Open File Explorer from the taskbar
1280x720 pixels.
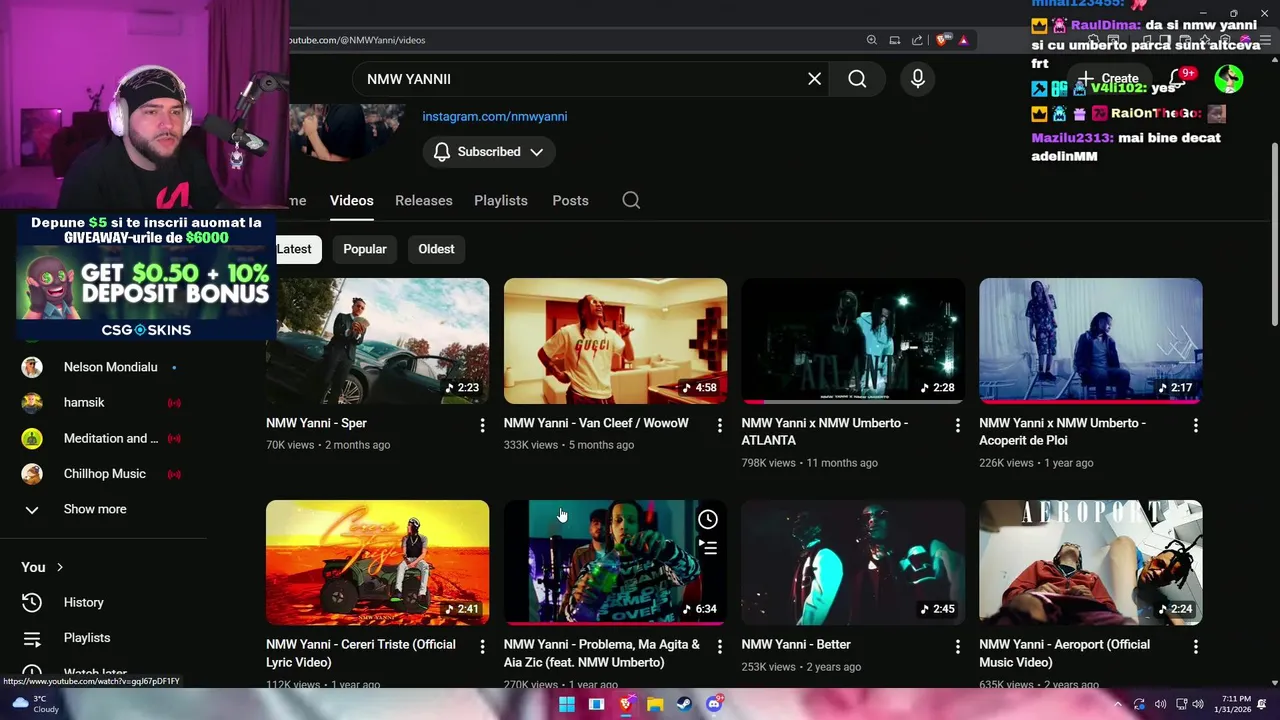[655, 704]
